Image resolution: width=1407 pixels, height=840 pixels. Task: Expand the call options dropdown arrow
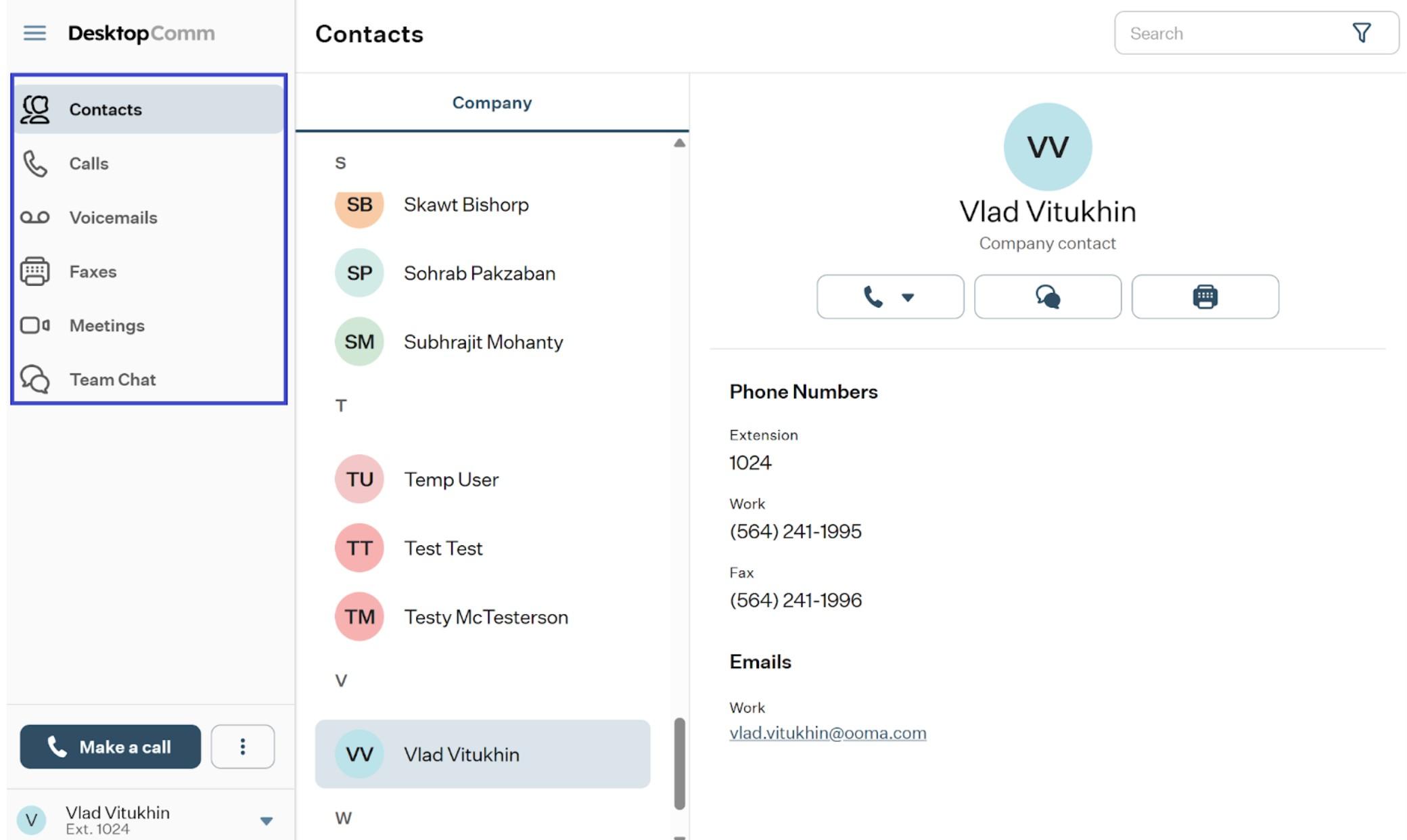coord(908,297)
